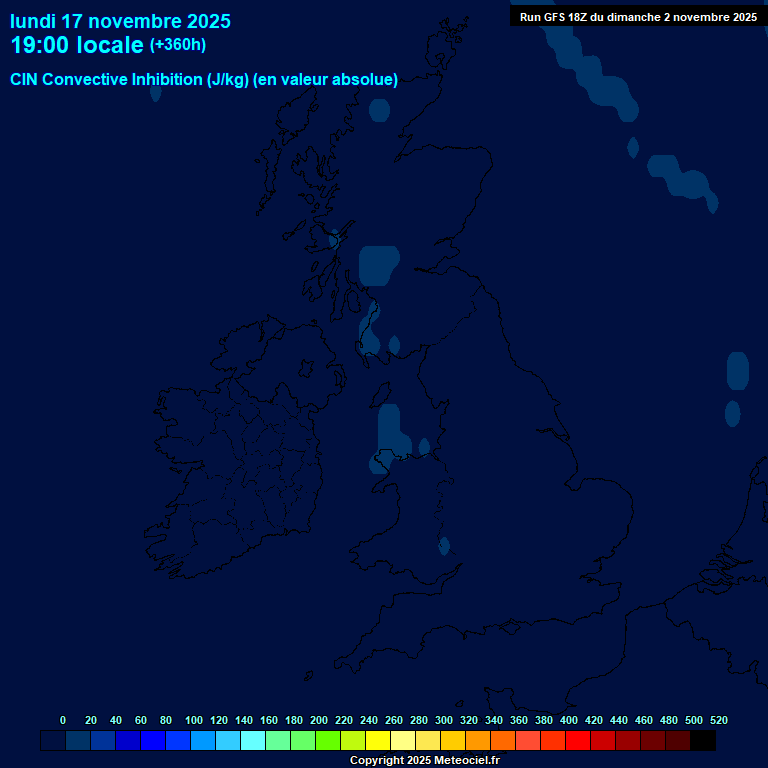Screen dimensions: 768x768
Task: Click the '19:00 locale' time label
Action: (x=77, y=46)
